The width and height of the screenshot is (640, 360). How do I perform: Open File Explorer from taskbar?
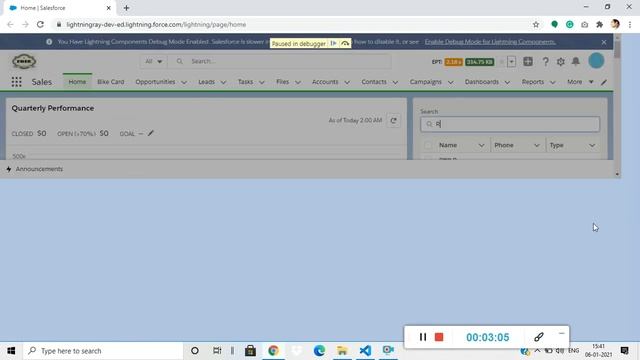[x=342, y=351]
